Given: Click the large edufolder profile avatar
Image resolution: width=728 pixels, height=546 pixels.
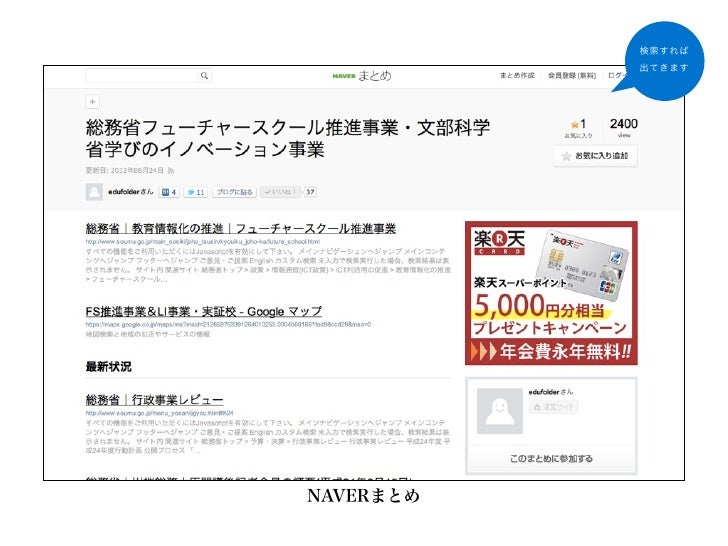Looking at the screenshot, I should (500, 411).
